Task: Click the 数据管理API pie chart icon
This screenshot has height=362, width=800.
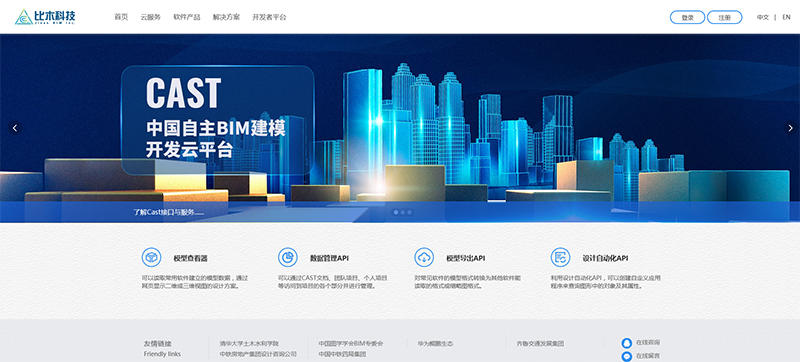Action: (288, 257)
